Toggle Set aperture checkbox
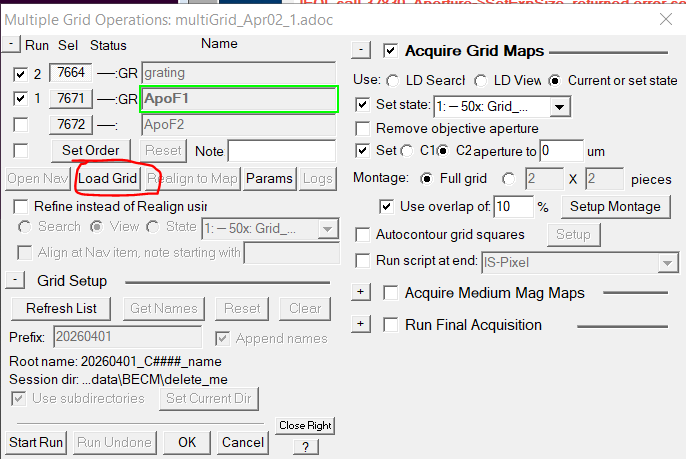686x459 pixels. [x=362, y=151]
